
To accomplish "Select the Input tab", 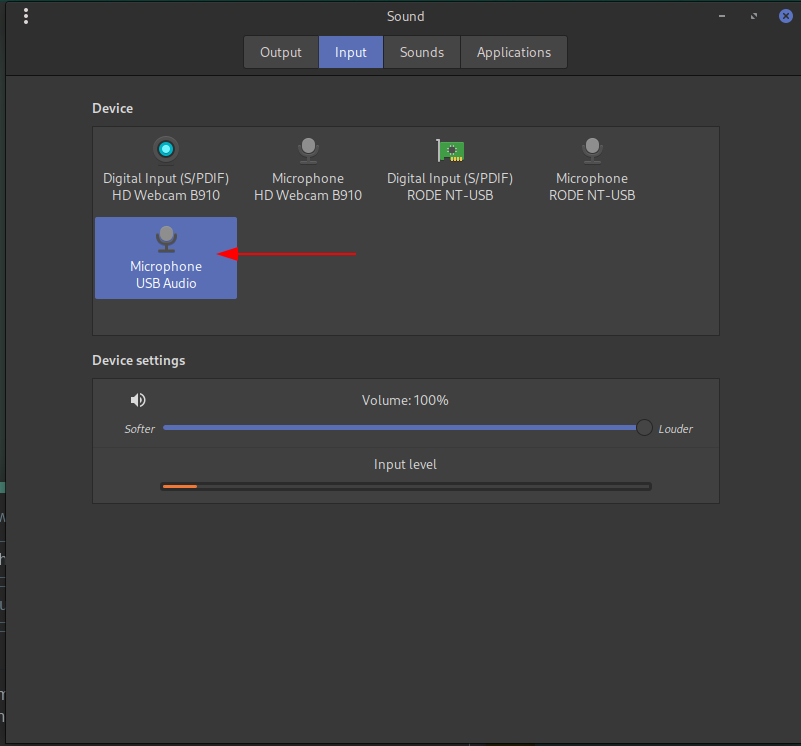I will click(x=351, y=52).
